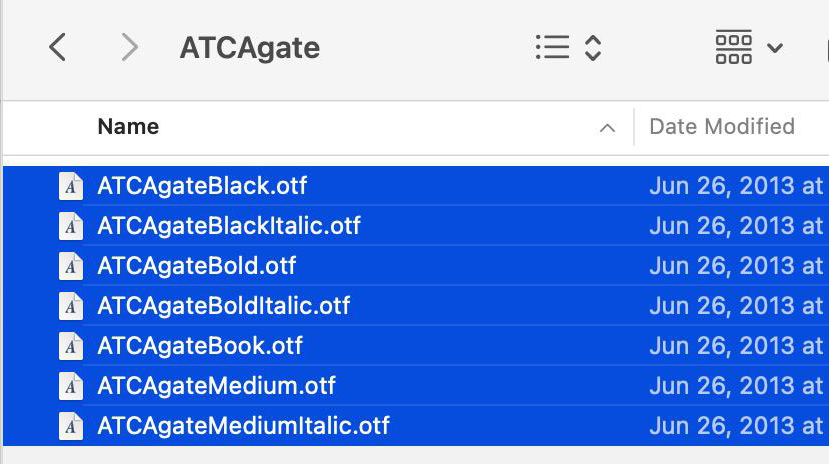This screenshot has width=829, height=464.
Task: Click the column divider before Date Modified
Action: point(634,127)
